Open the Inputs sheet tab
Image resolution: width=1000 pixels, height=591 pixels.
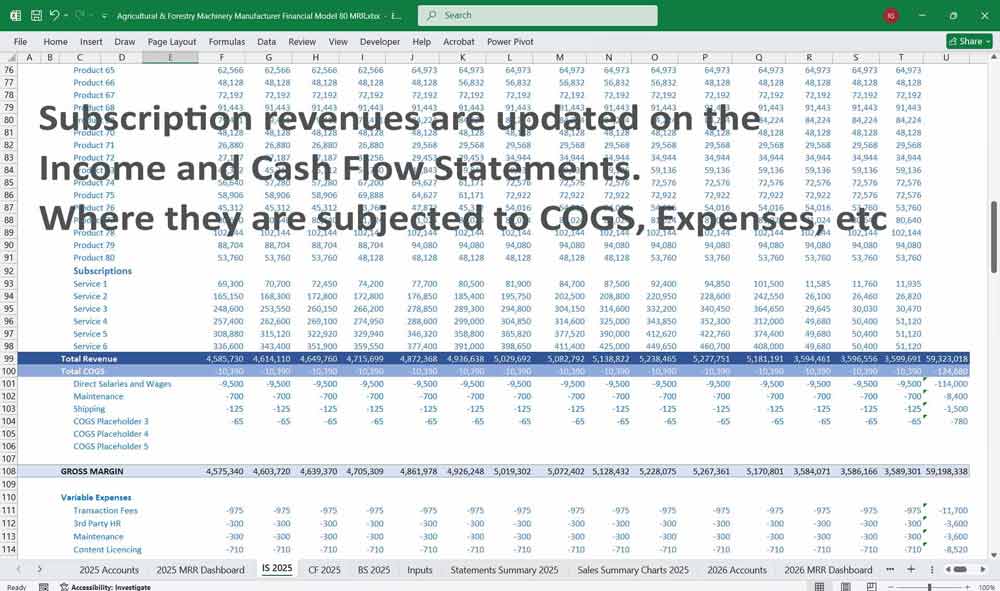pos(419,570)
